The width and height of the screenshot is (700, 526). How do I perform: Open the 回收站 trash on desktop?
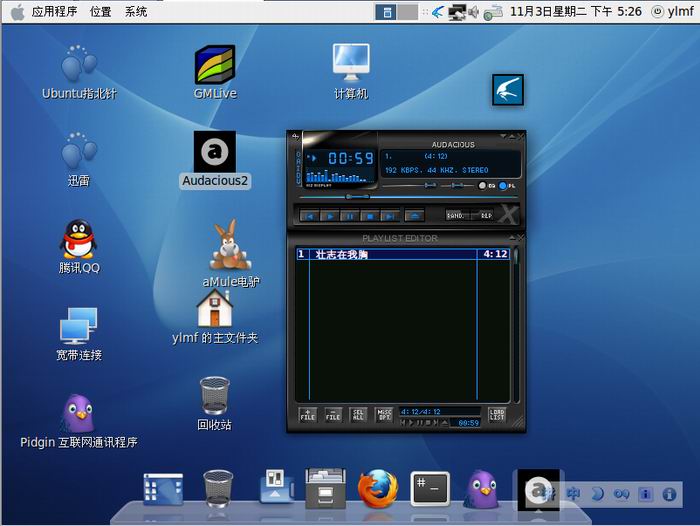point(215,404)
